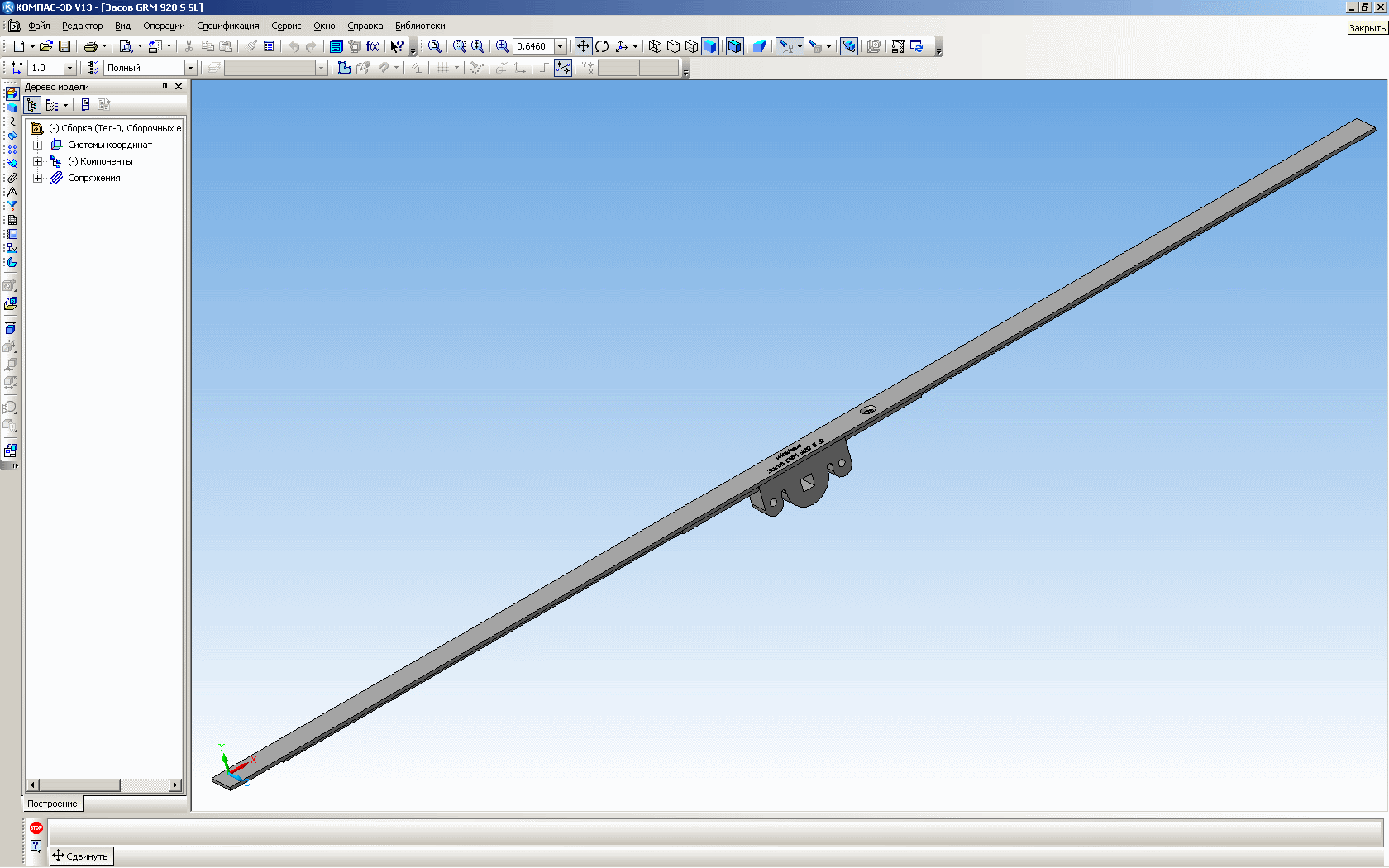Expand Системы координат tree node
The height and width of the screenshot is (868, 1389).
coord(37,145)
